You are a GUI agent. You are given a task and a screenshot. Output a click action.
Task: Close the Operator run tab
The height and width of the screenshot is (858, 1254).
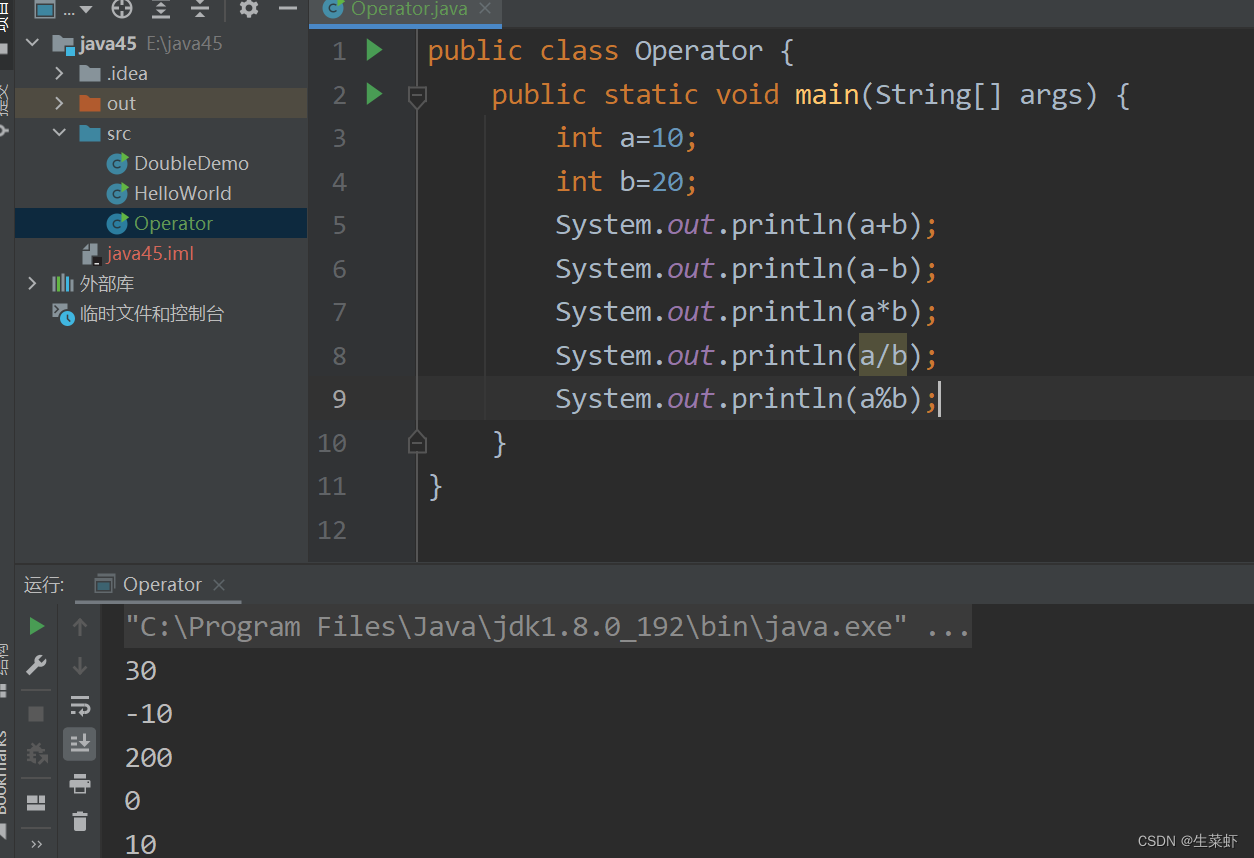(x=219, y=584)
